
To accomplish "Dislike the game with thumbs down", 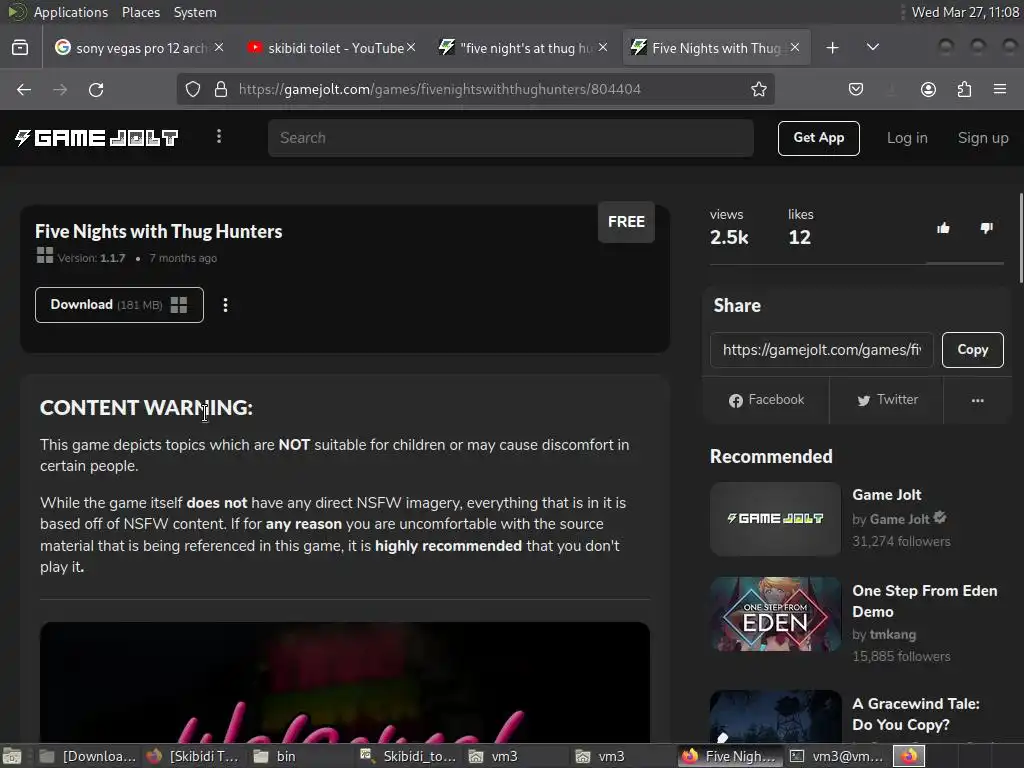I will point(986,228).
